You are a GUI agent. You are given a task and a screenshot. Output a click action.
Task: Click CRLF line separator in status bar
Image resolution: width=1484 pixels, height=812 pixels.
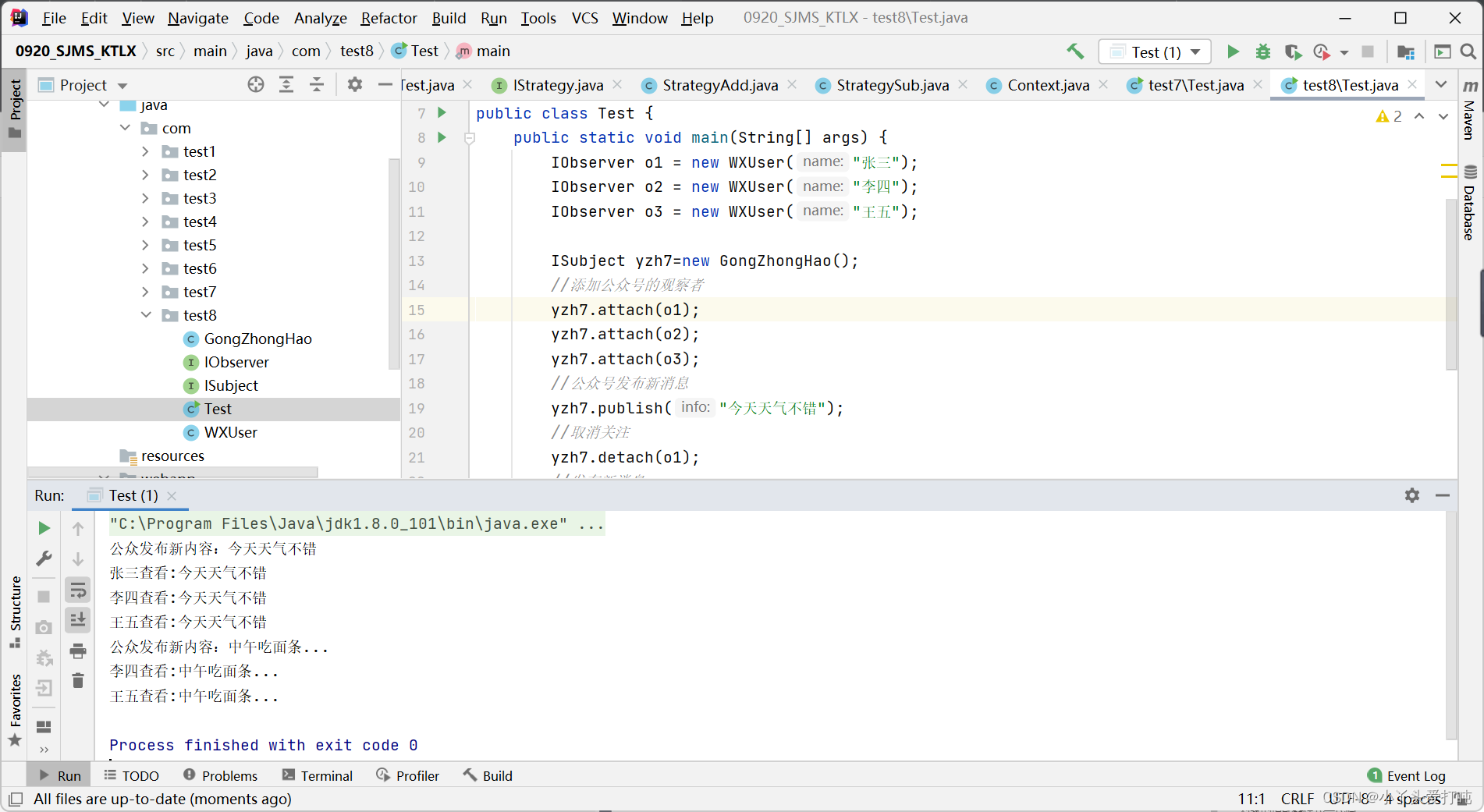point(1297,799)
